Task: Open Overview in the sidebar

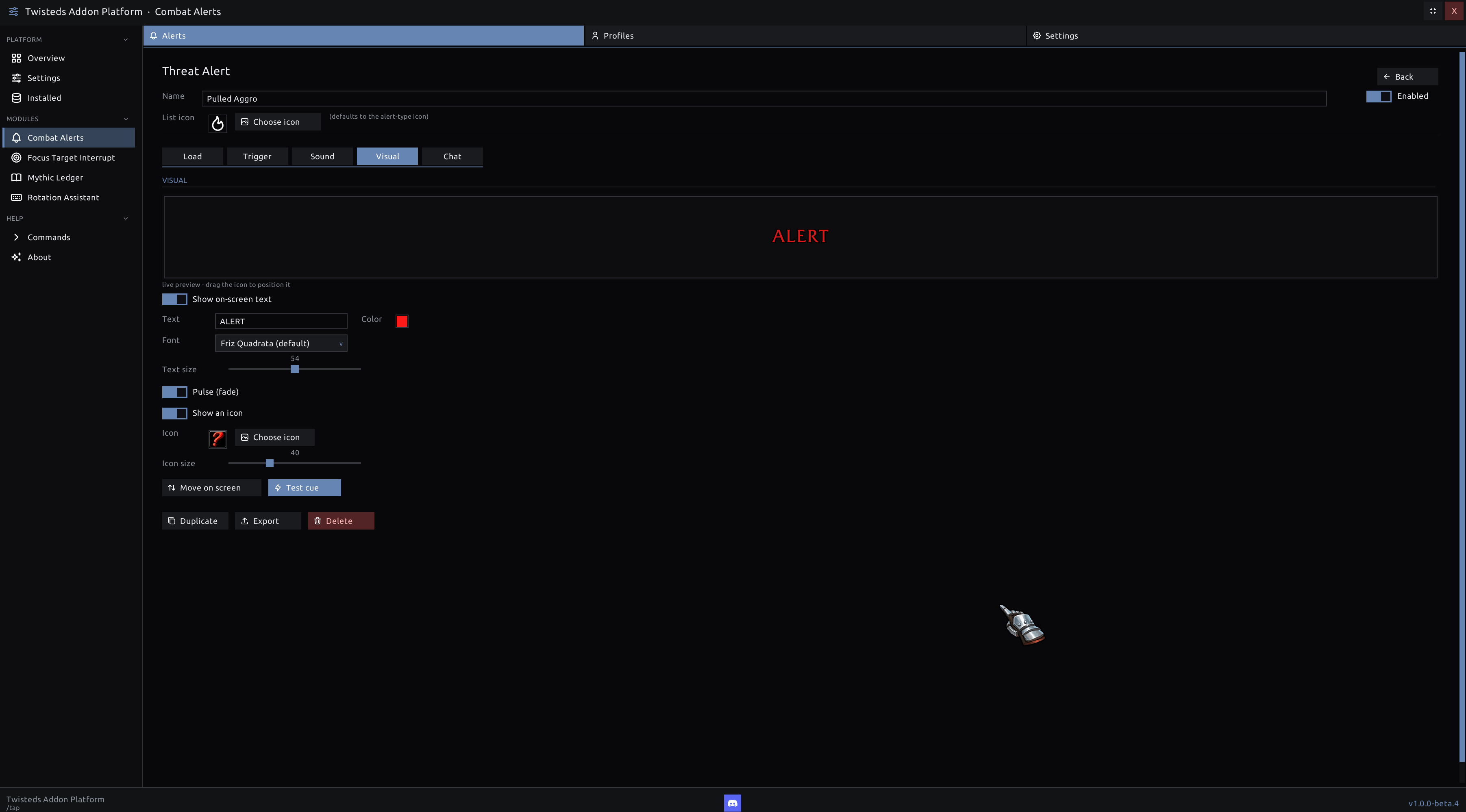Action: click(x=69, y=58)
